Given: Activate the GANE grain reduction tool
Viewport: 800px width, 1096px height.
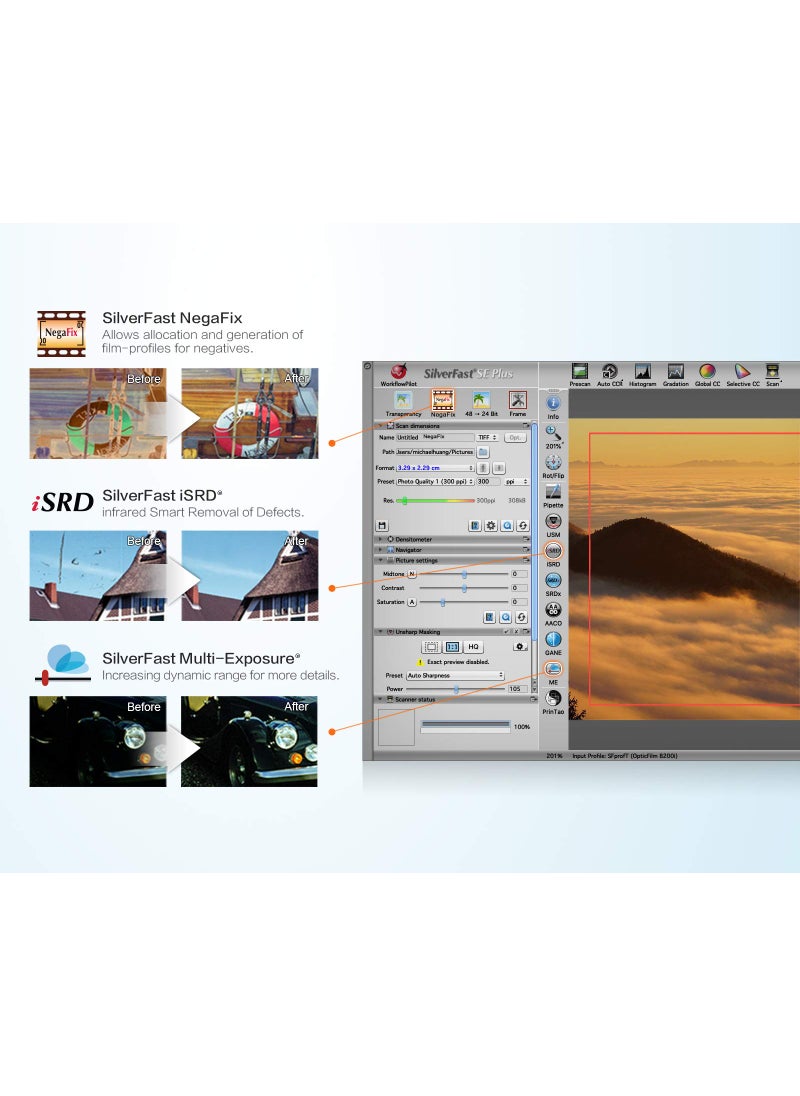Looking at the screenshot, I should (553, 643).
